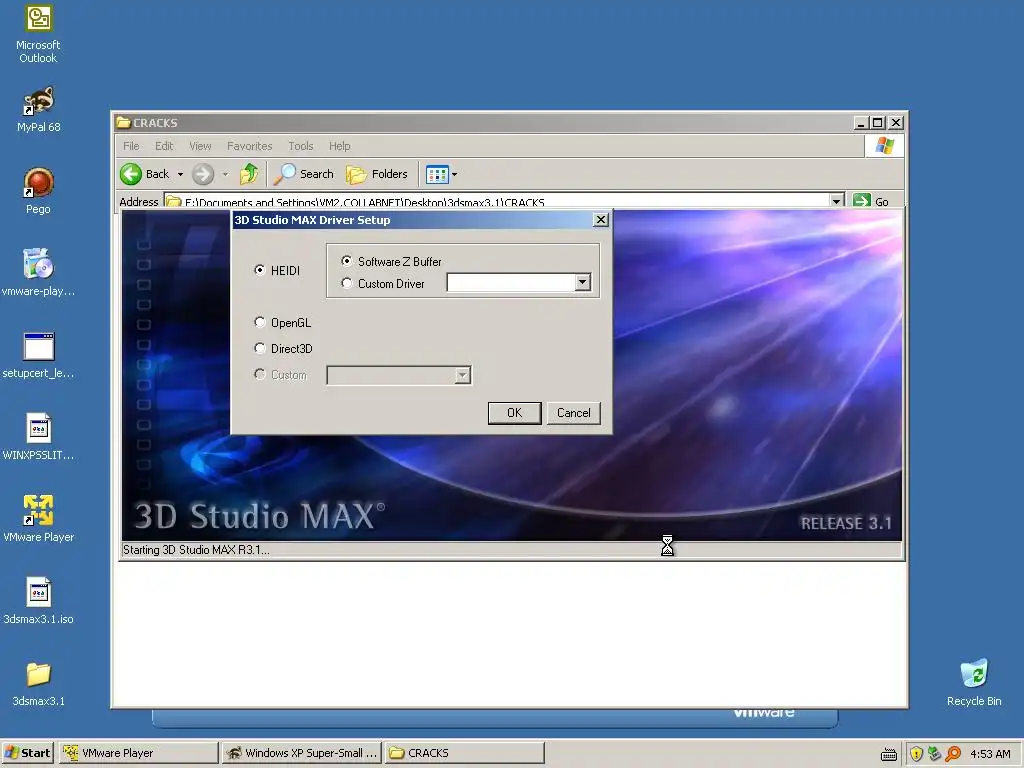Open Microsoft Outlook desktop icon
Screen dimensions: 1024x768
click(38, 35)
